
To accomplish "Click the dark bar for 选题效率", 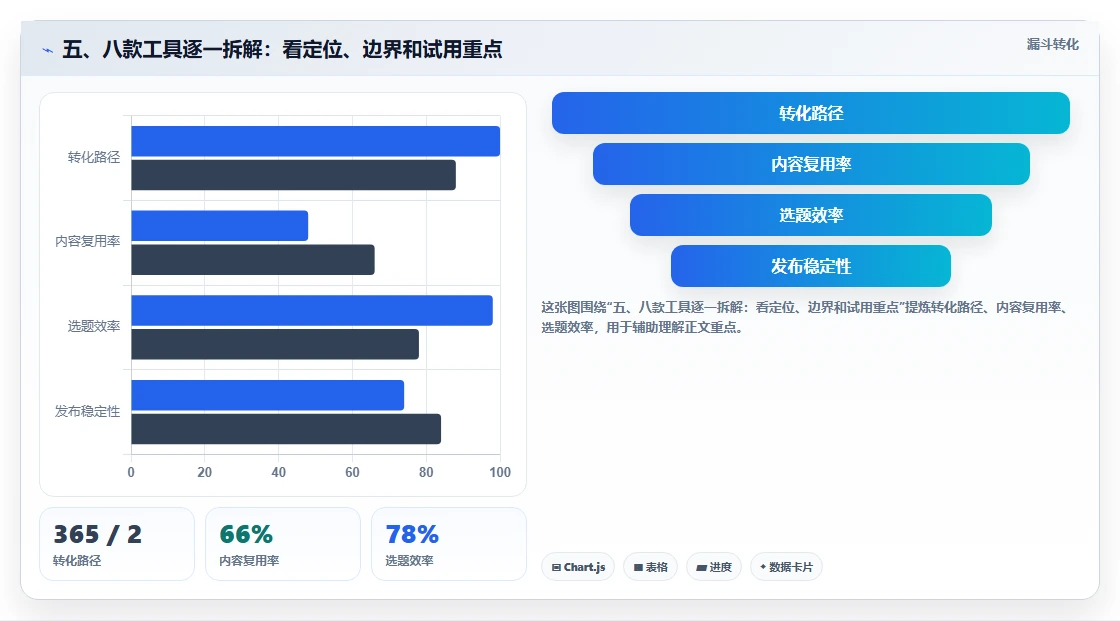I will pos(275,344).
